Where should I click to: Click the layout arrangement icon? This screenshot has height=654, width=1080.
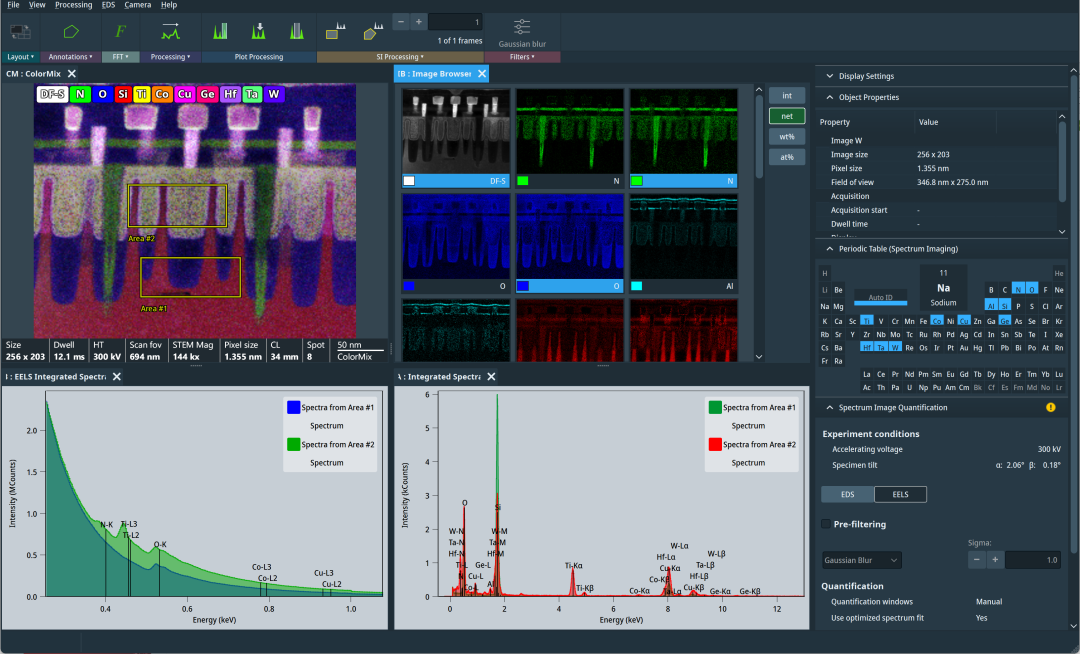point(20,31)
